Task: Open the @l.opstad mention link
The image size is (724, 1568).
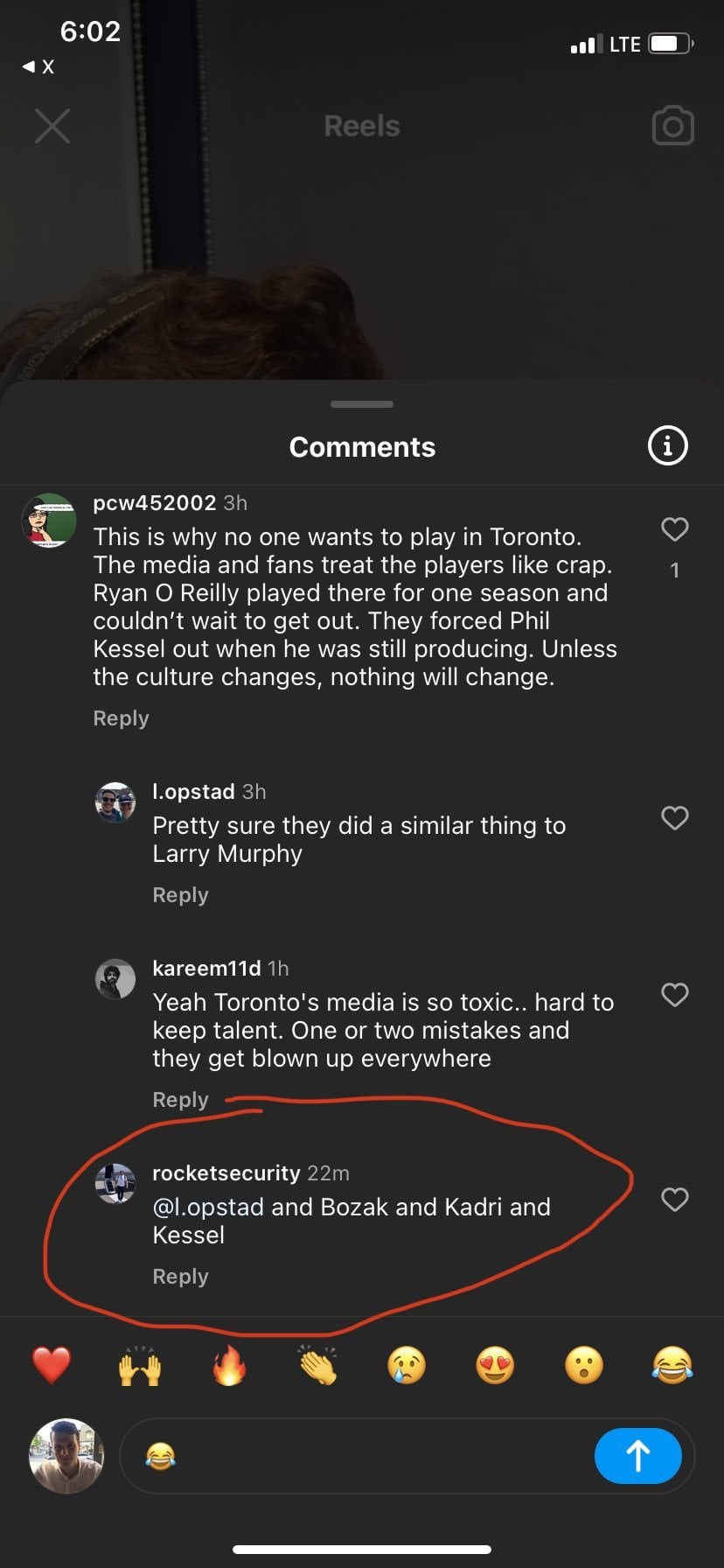Action: click(x=208, y=1207)
